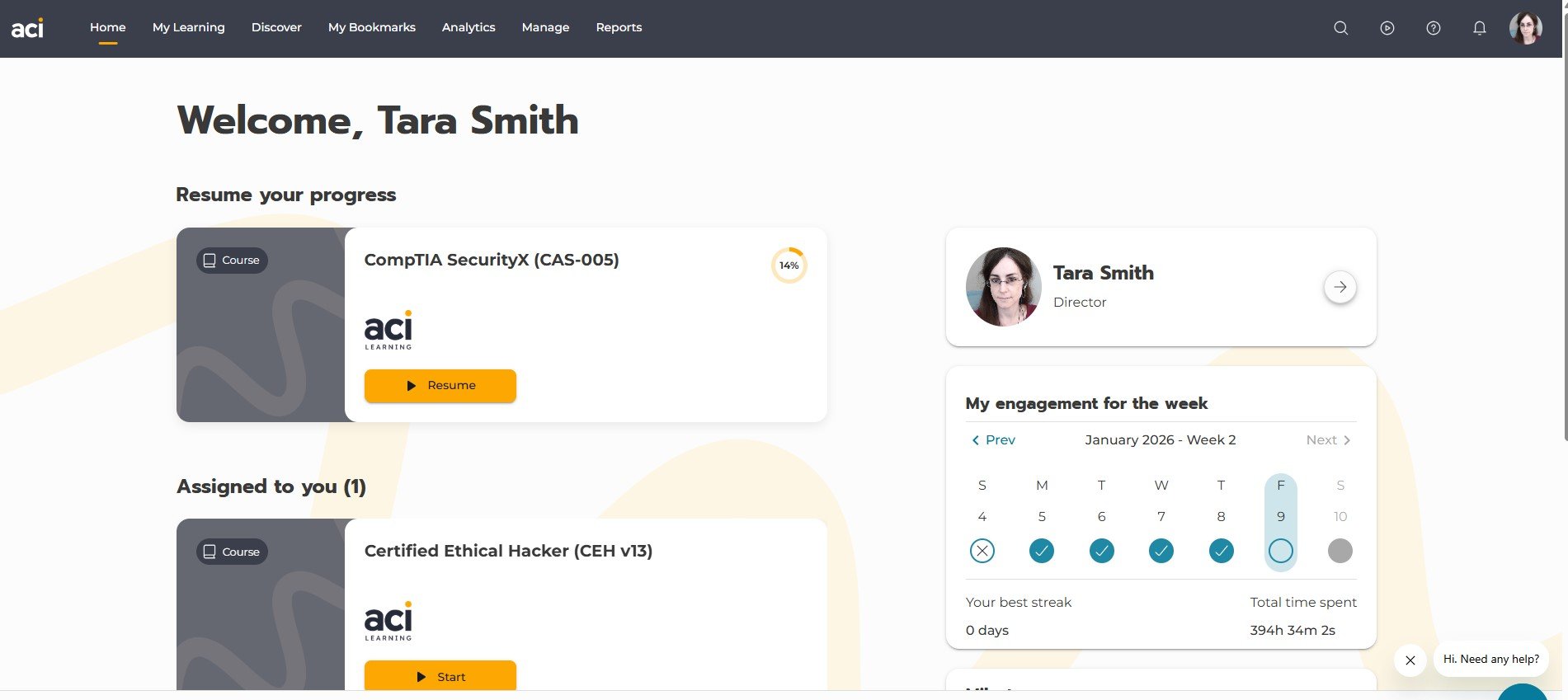Click the empty circle for Friday 9
The height and width of the screenshot is (700, 1568).
(1281, 551)
